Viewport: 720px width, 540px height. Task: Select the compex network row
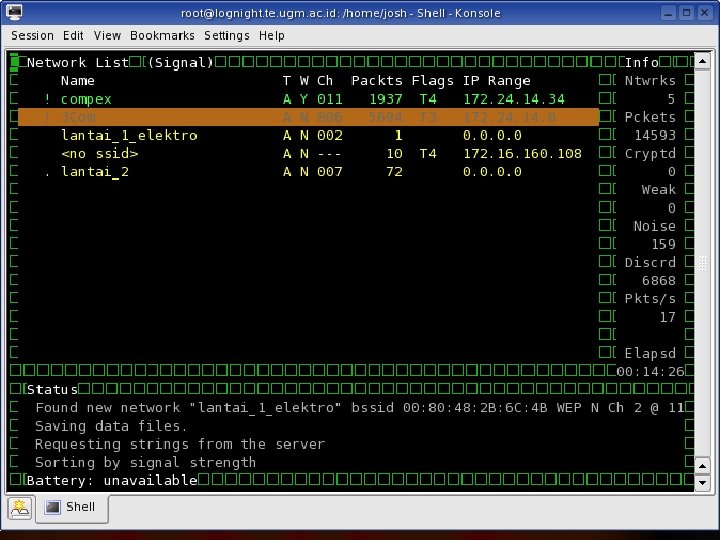click(x=308, y=99)
